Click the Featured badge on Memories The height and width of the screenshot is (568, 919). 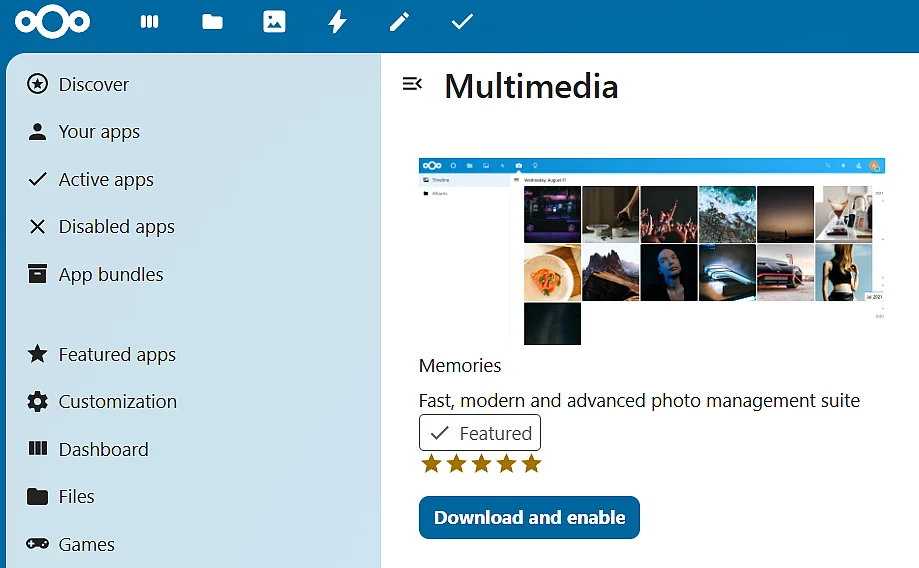pos(480,433)
